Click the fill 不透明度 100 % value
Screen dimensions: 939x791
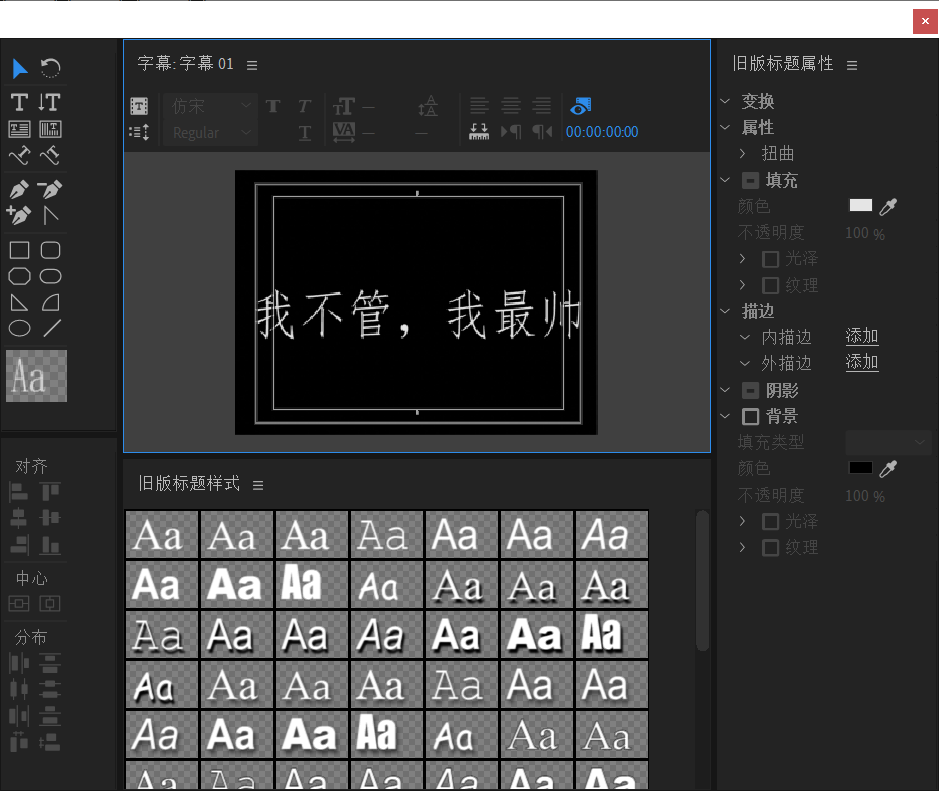point(865,233)
